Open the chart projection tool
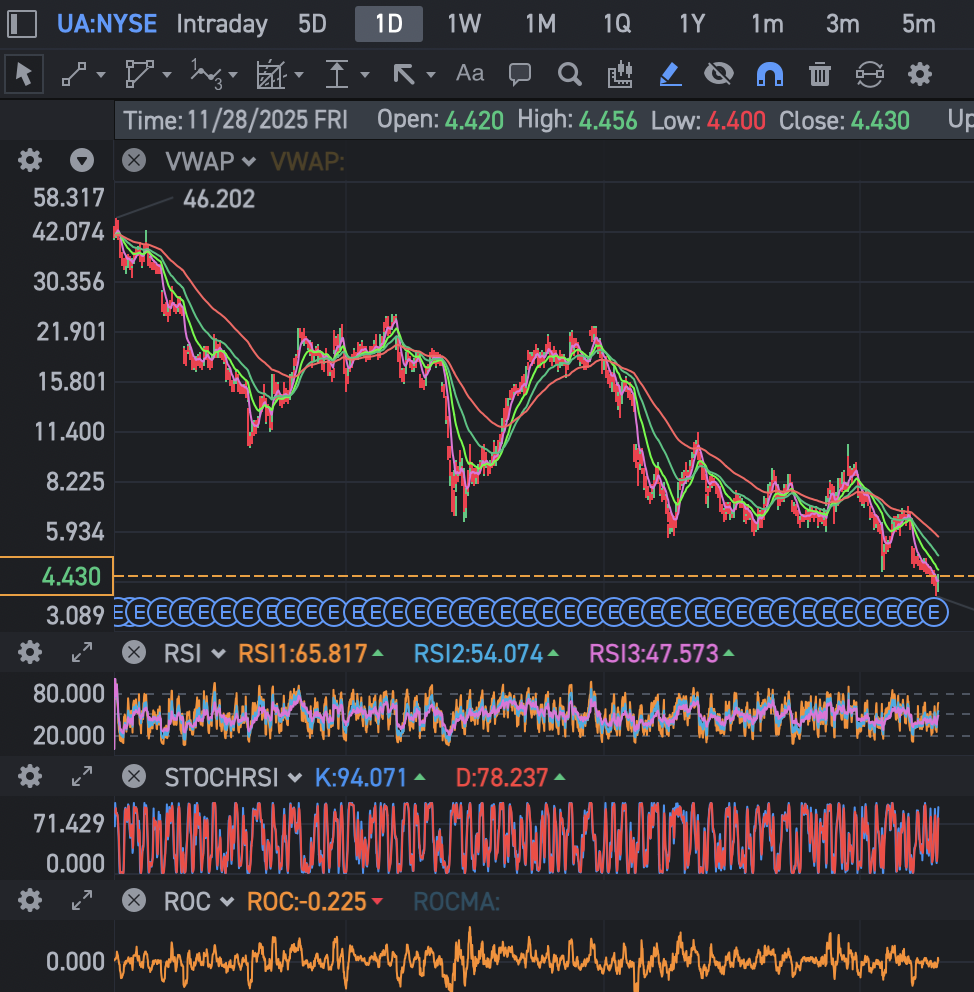This screenshot has height=992, width=974. 271,75
